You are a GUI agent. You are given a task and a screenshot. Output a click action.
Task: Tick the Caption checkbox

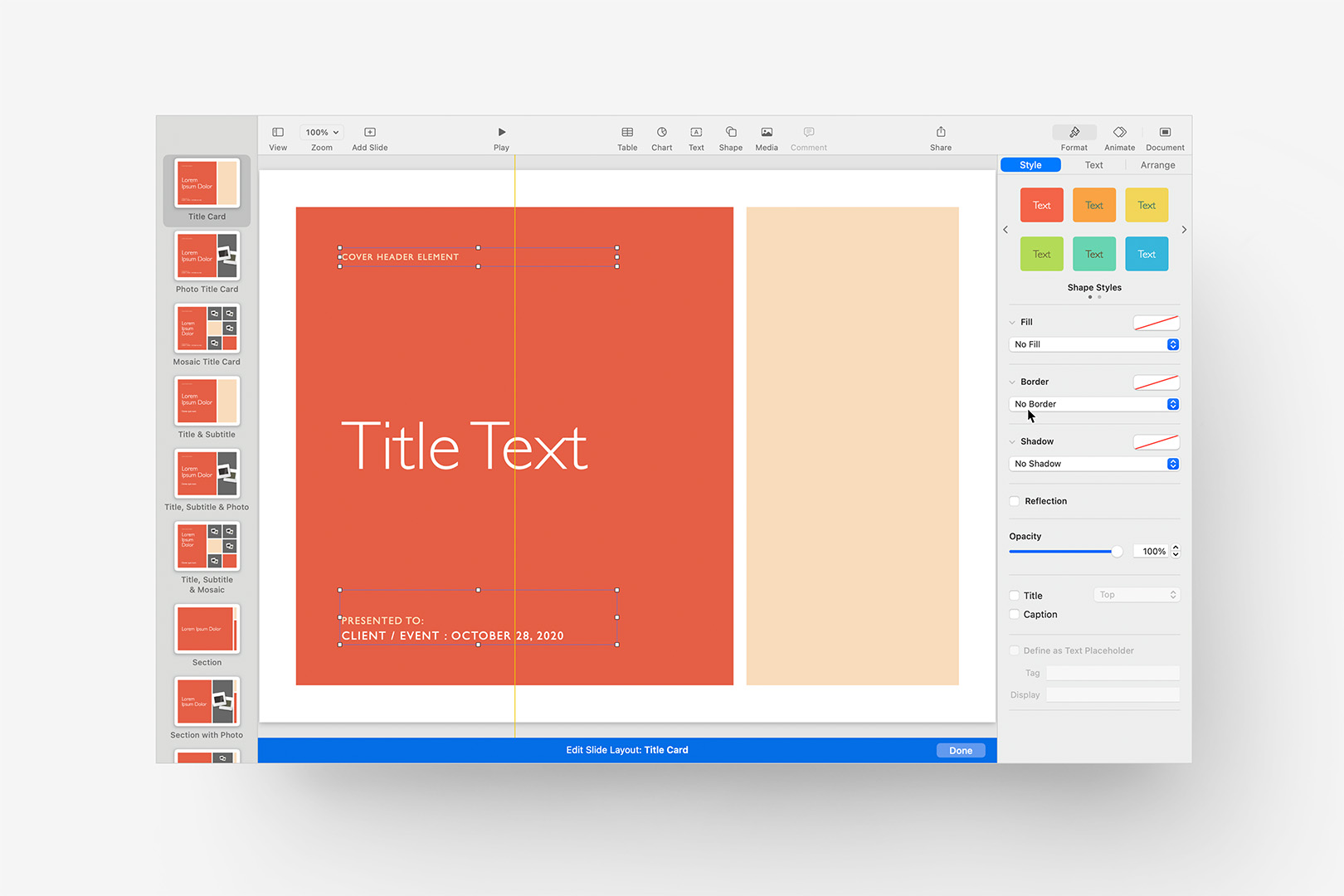click(1015, 615)
